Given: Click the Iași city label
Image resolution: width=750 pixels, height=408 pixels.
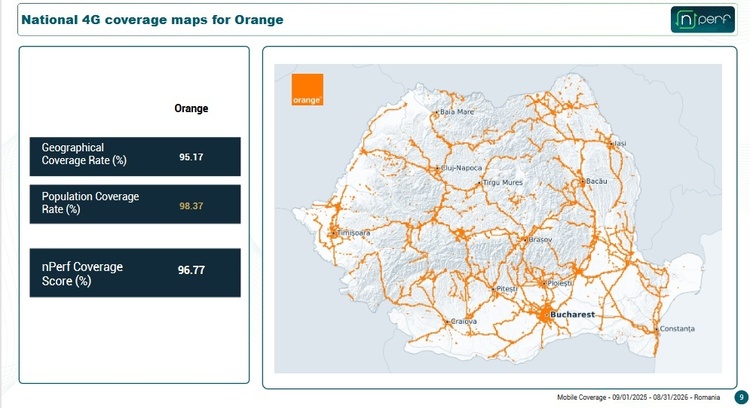Looking at the screenshot, I should pos(620,143).
